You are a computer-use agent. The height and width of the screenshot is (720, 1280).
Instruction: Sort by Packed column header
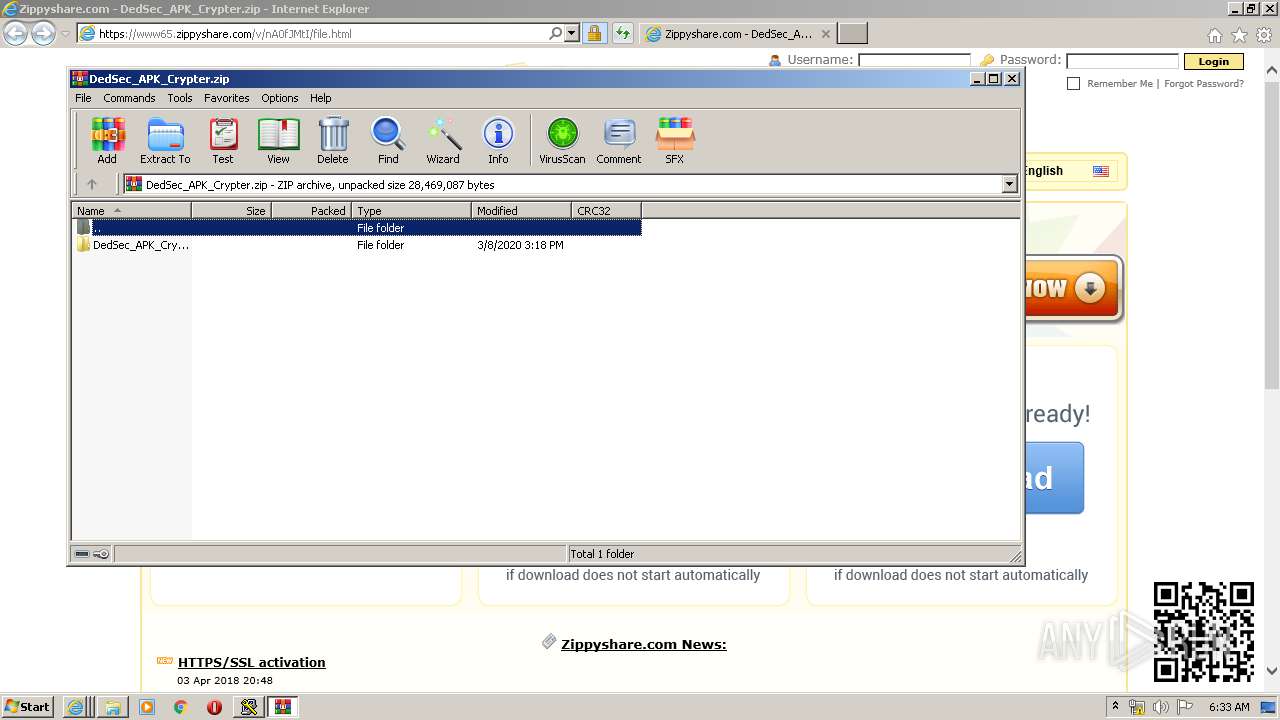pos(311,210)
